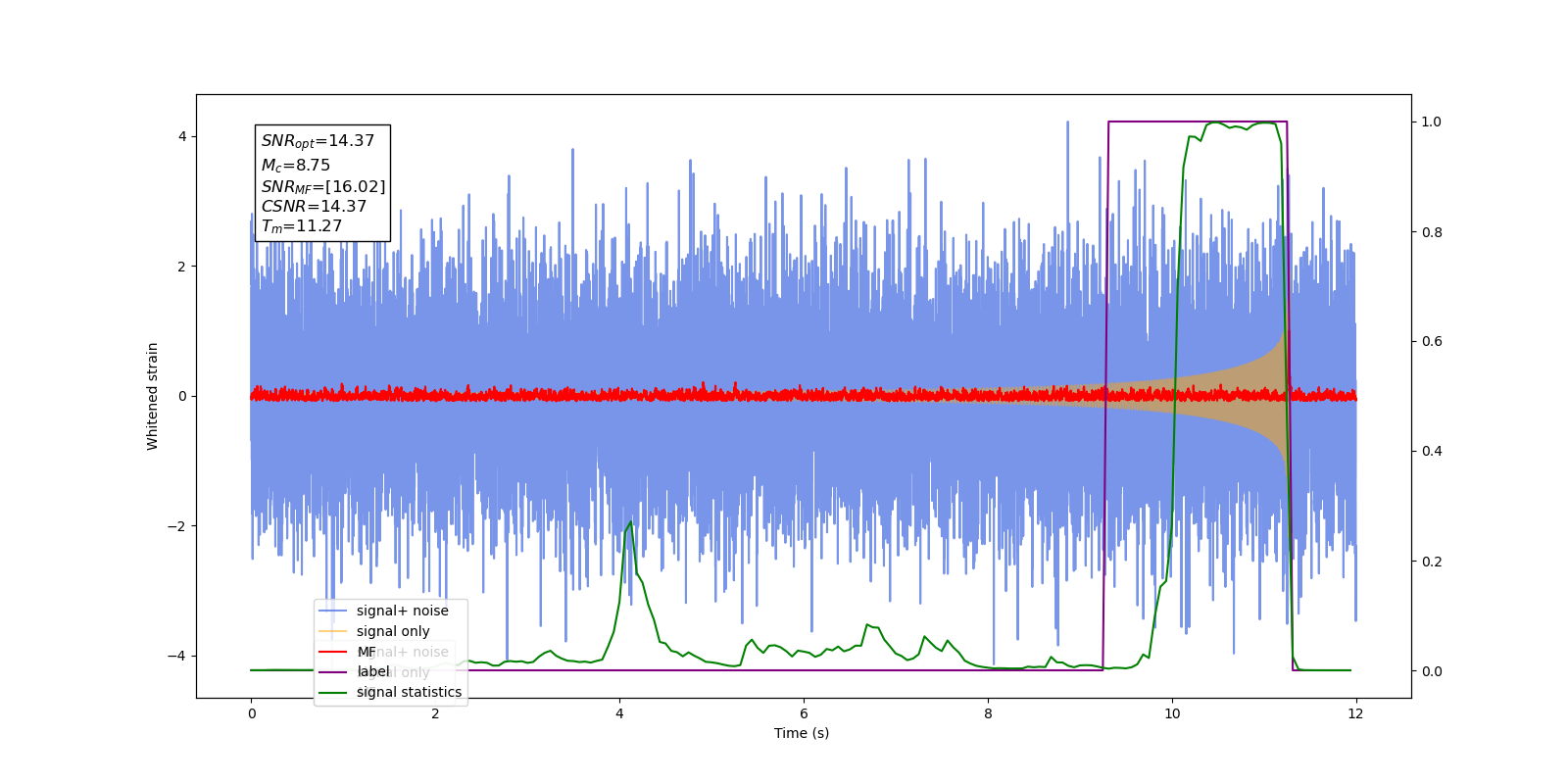
Task: Click the purple label plateau top edge
Action: tap(1198, 122)
